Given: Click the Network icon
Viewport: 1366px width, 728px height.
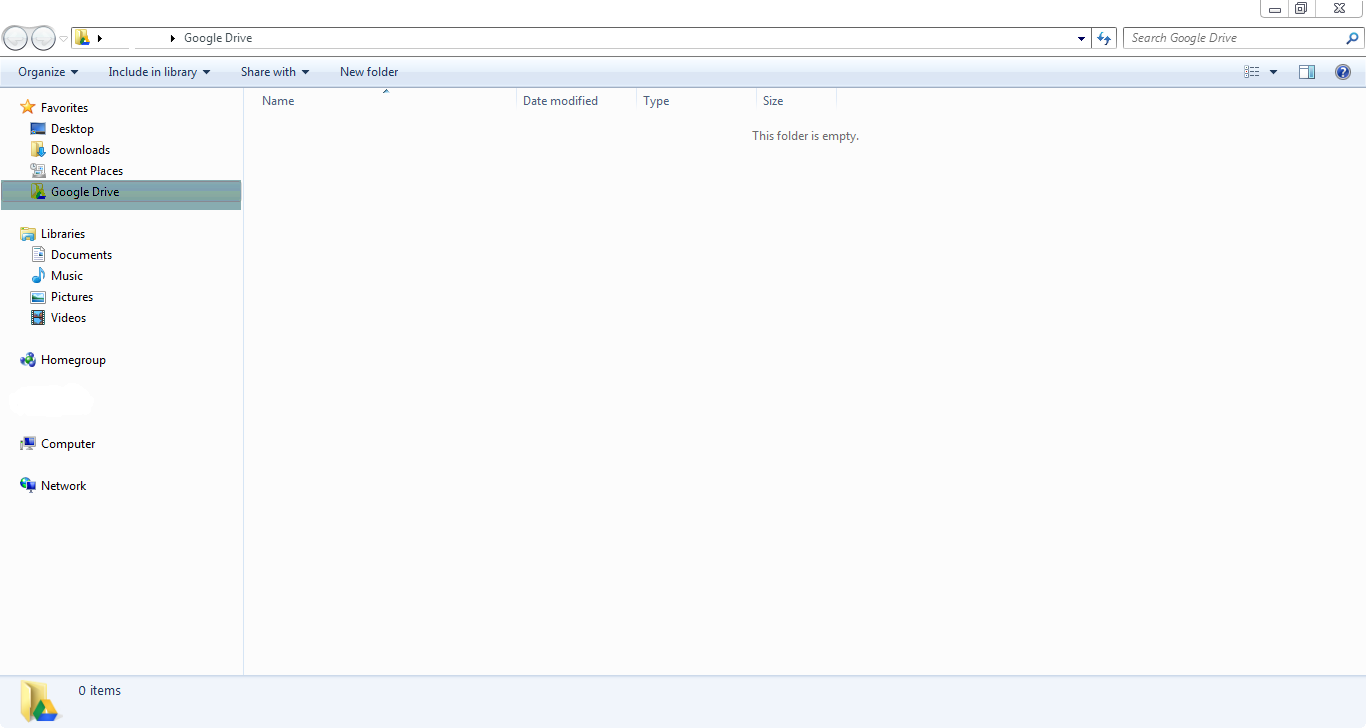Looking at the screenshot, I should point(28,486).
